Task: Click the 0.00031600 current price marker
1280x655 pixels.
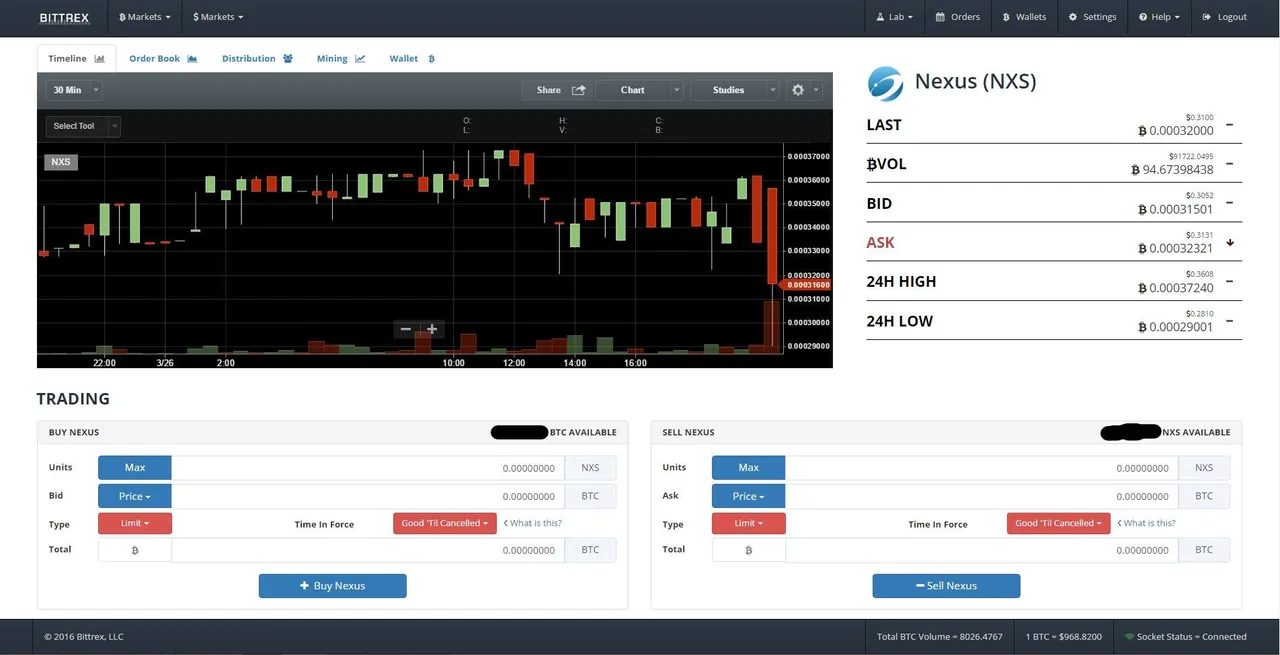Action: (808, 285)
